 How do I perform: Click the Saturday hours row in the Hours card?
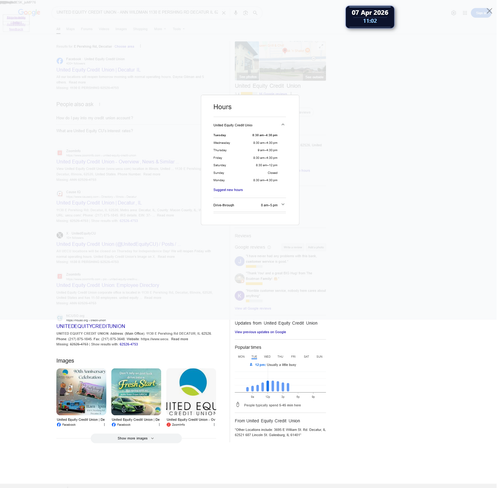[245, 165]
